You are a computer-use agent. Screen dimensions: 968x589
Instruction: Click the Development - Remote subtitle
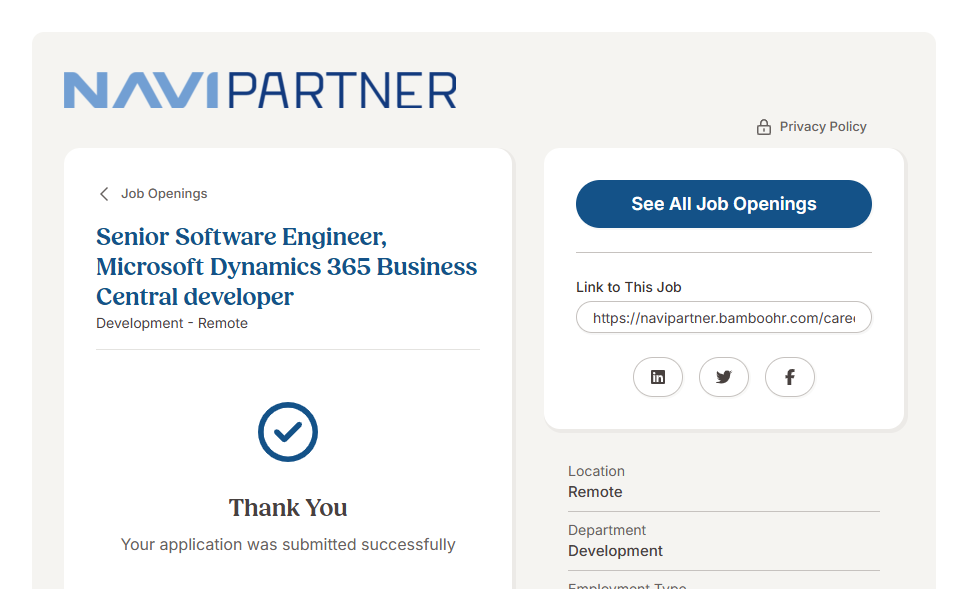172,324
